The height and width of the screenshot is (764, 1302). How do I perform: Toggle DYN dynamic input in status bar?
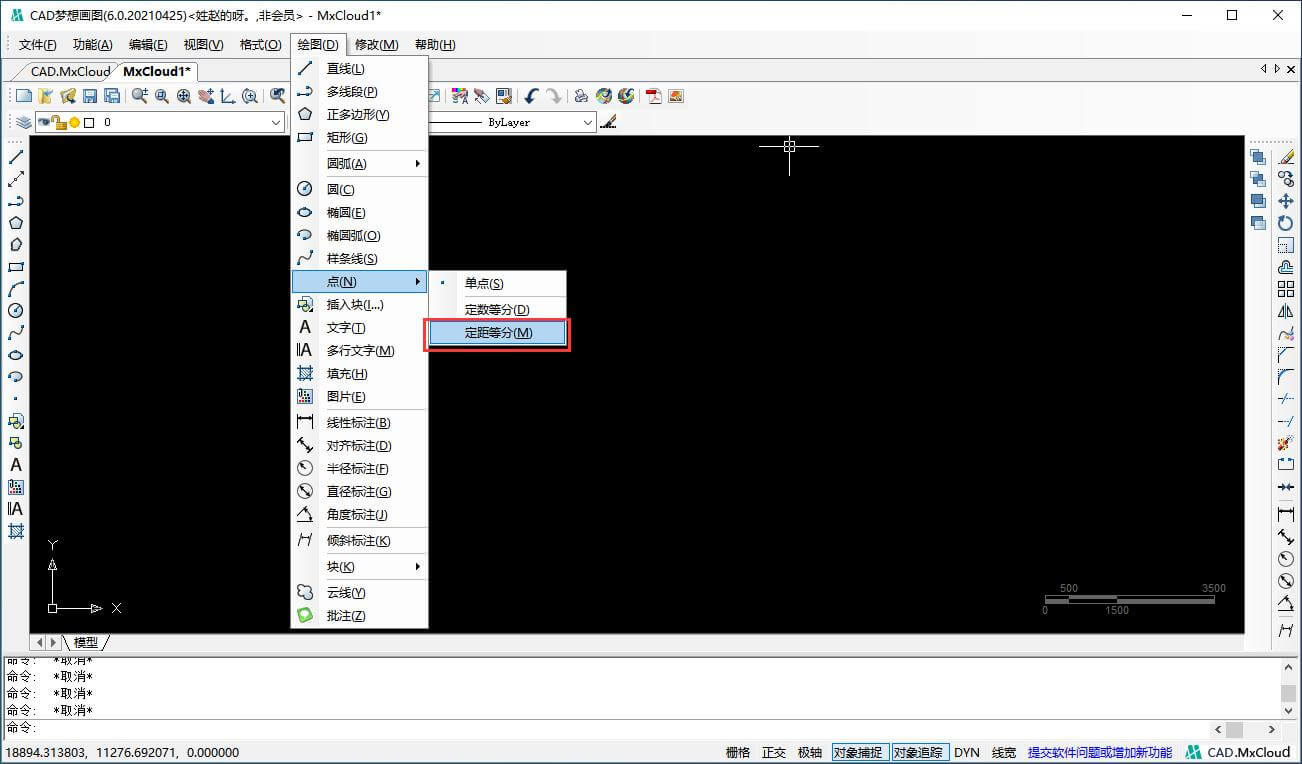point(967,753)
